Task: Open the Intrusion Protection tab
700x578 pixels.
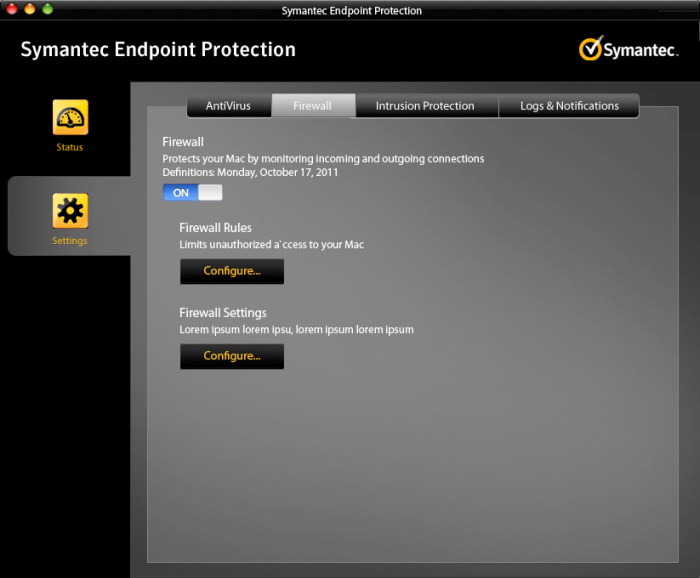Action: coord(426,106)
